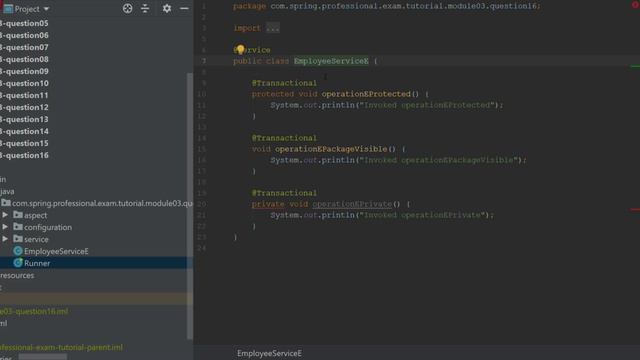
Task: Open Project panel settings gear
Action: coord(167,8)
